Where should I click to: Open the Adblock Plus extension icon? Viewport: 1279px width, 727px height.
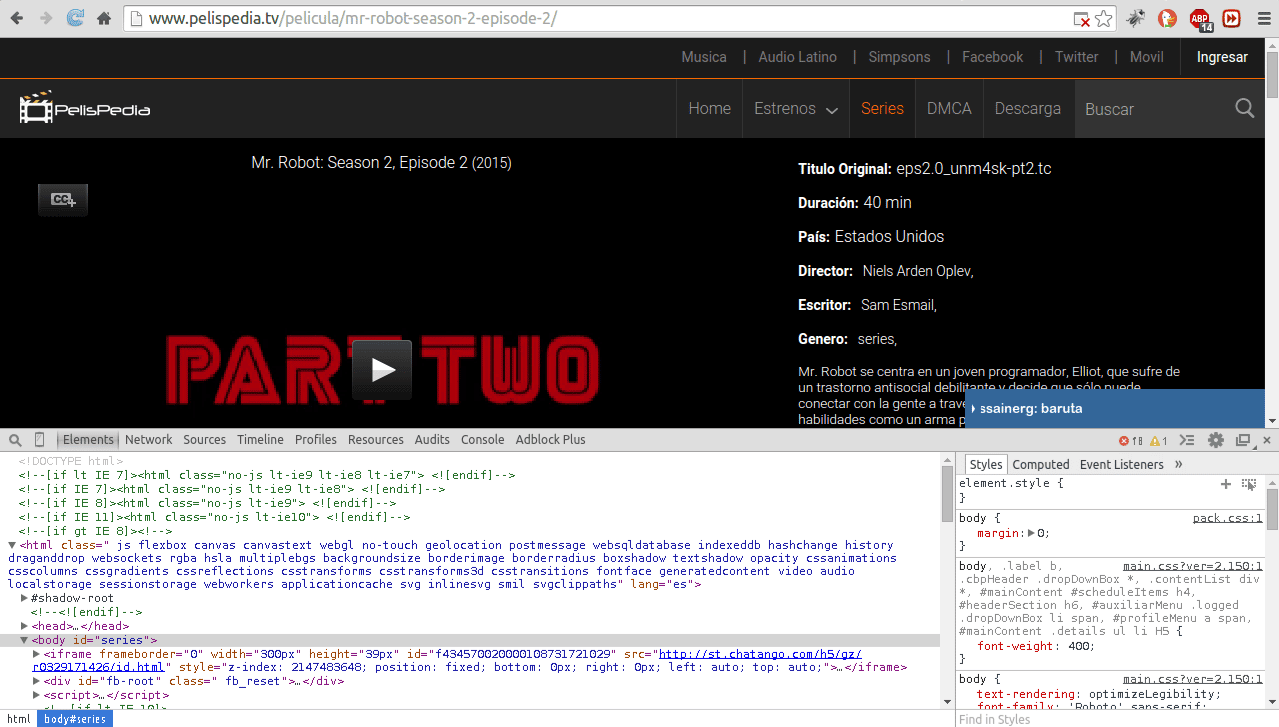click(1200, 18)
